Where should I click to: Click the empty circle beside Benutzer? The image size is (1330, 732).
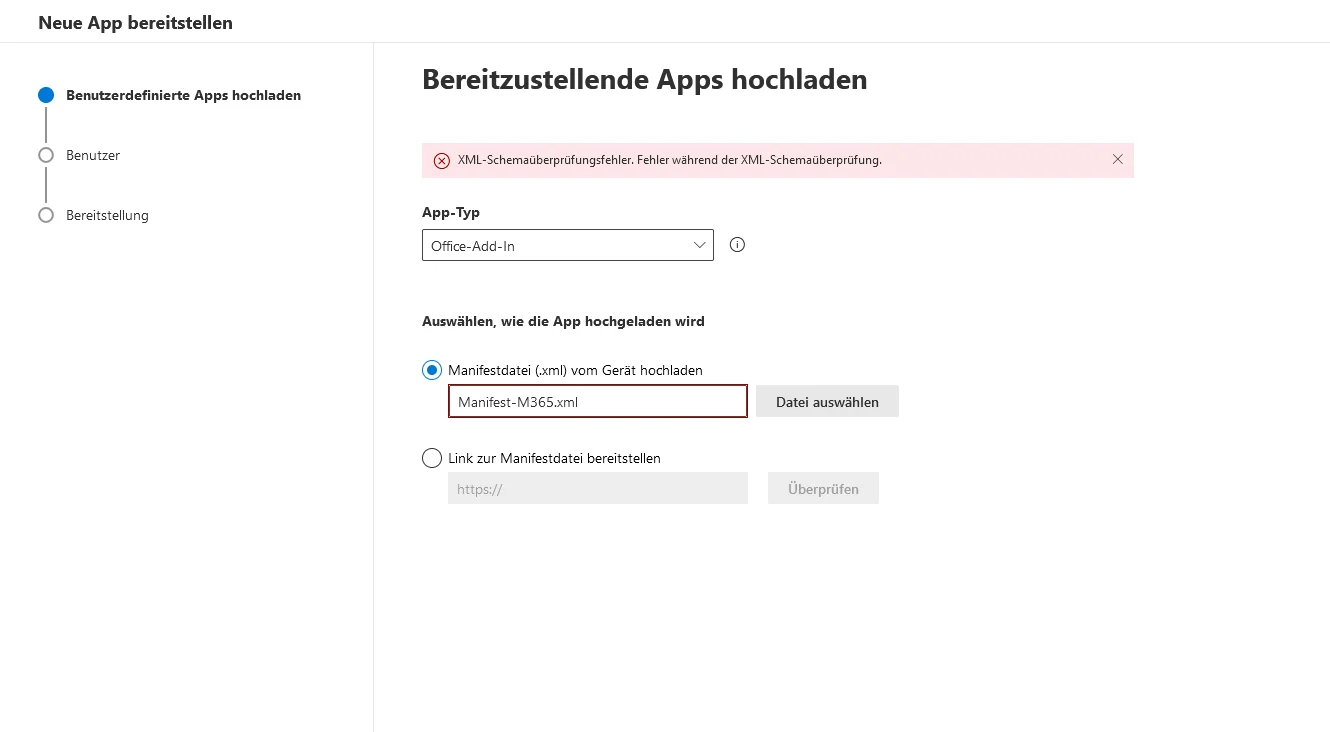45,155
